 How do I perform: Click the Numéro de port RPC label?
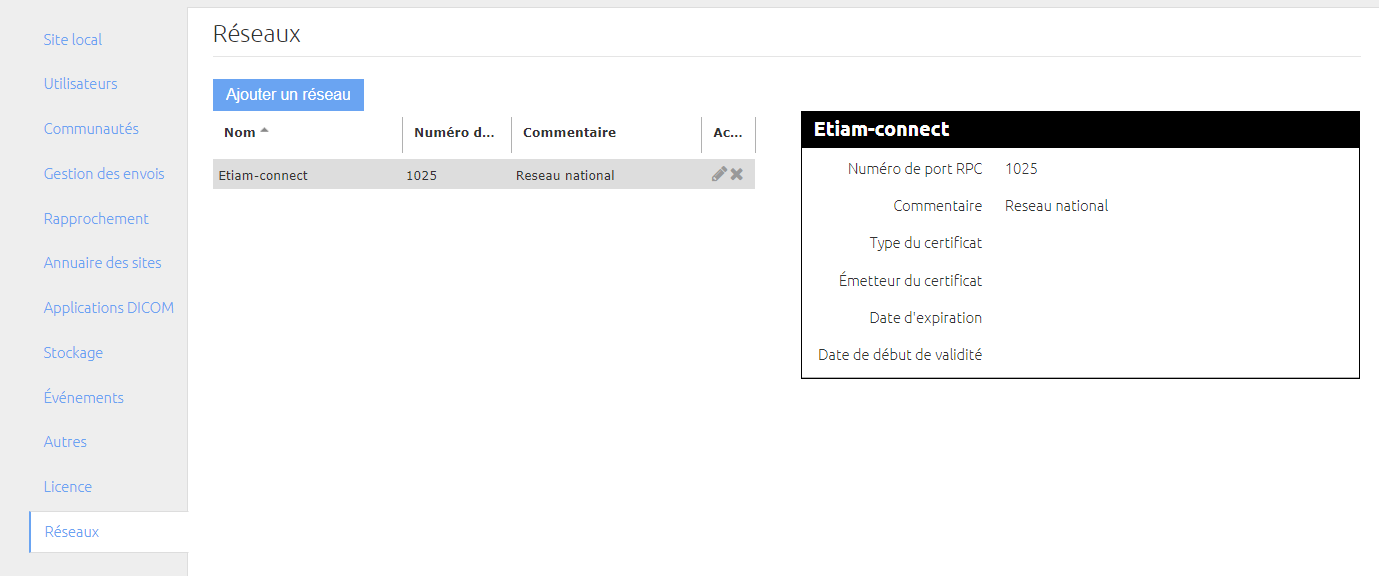point(915,169)
